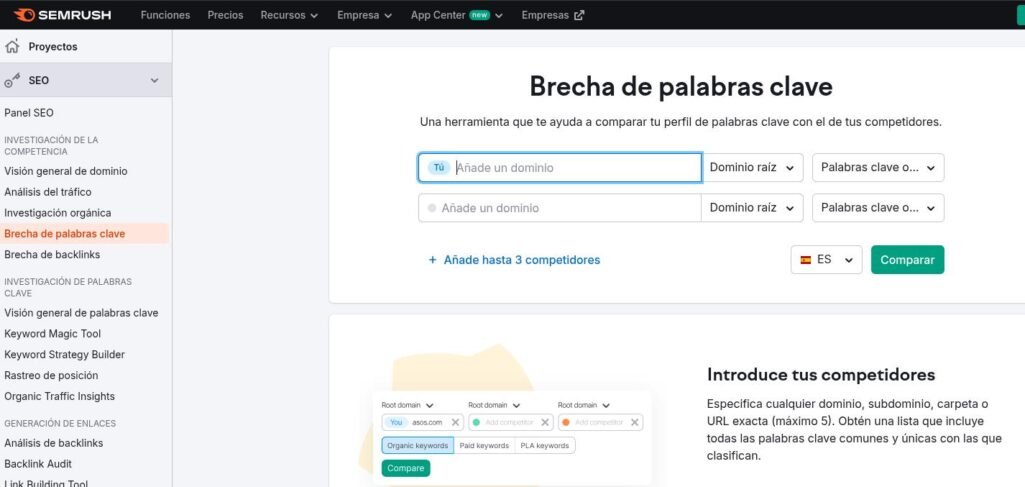Open first row 'Dominio raíz' dropdown
The height and width of the screenshot is (487, 1025).
pos(752,168)
